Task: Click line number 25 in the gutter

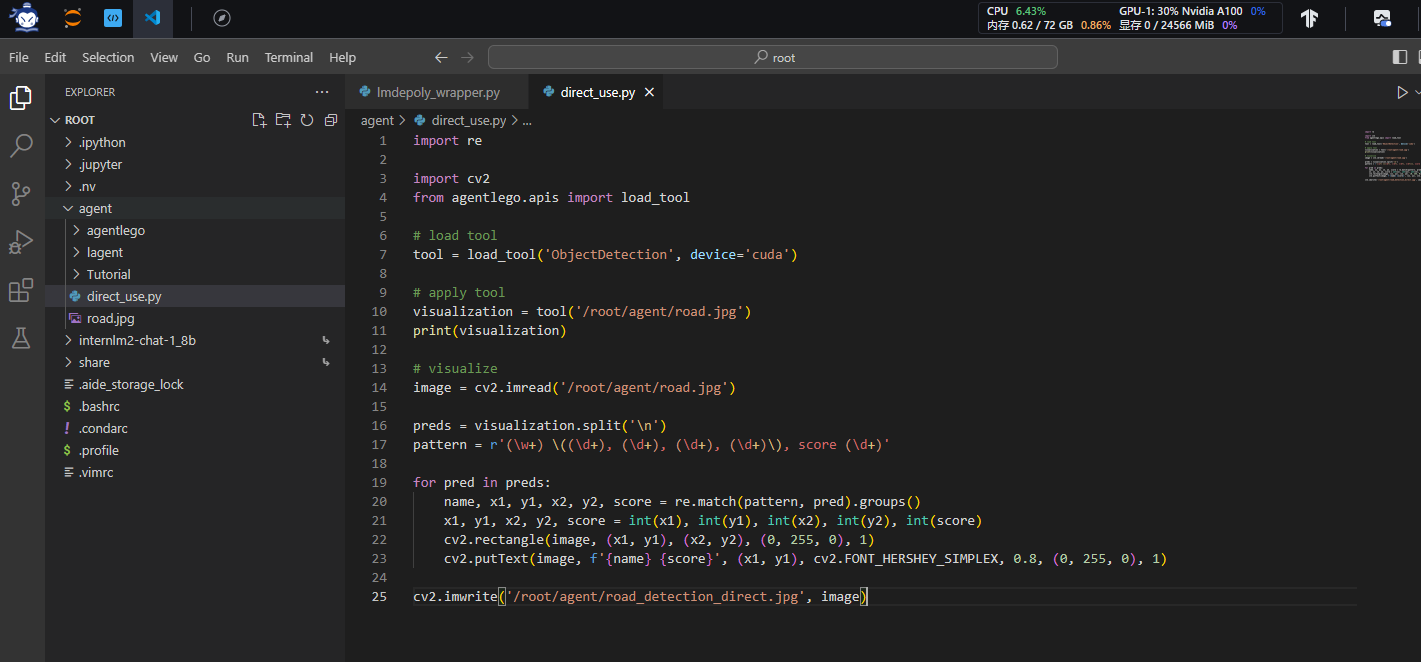Action: pyautogui.click(x=379, y=597)
